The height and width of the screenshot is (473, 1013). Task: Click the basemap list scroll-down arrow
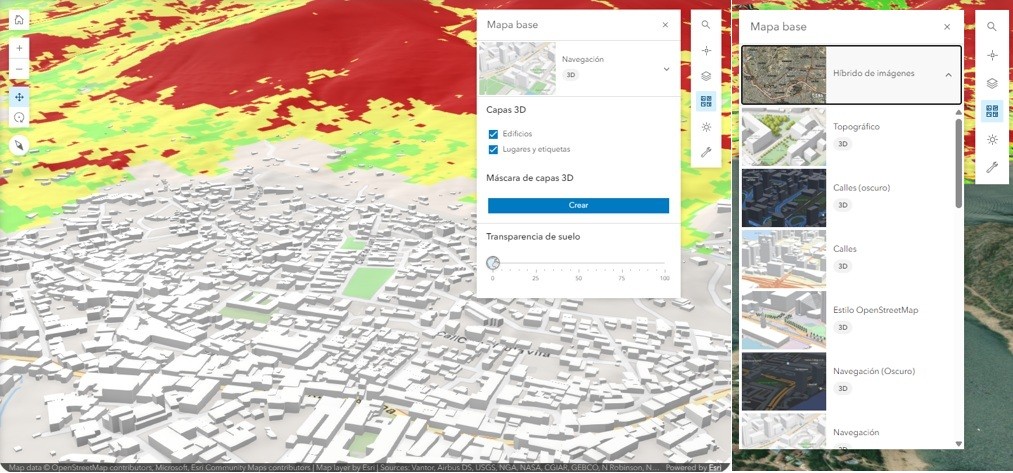click(959, 444)
